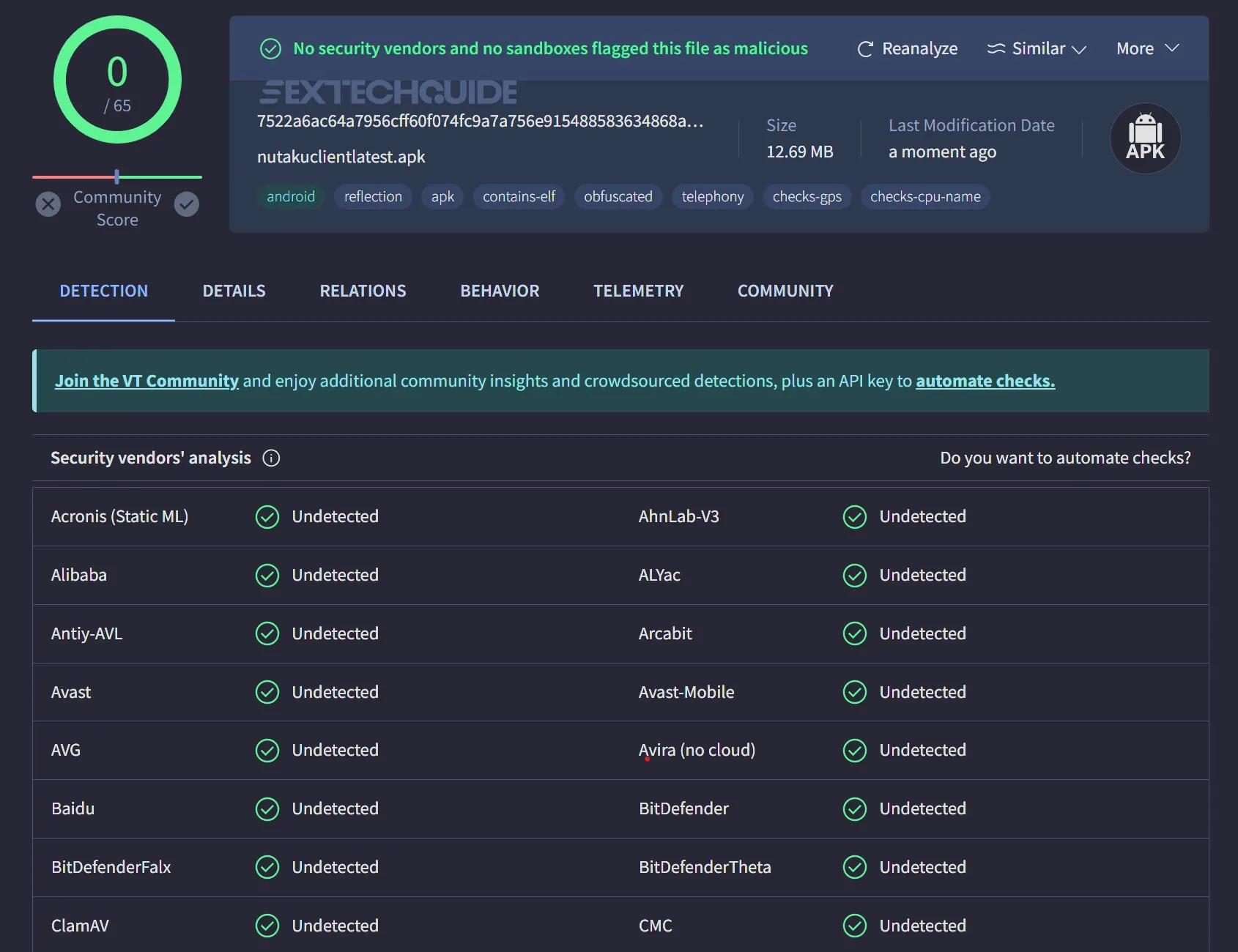The height and width of the screenshot is (952, 1238).
Task: Click the Acronis (Static ML) undetected check icon
Action: coord(267,517)
